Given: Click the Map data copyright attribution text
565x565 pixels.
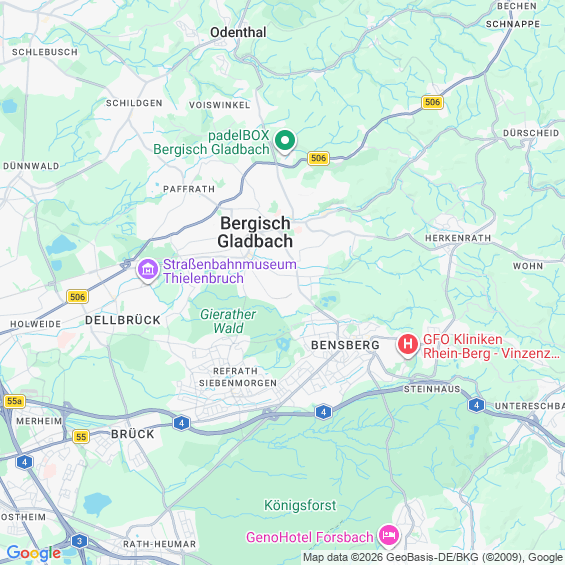Looking at the screenshot, I should coord(433,557).
